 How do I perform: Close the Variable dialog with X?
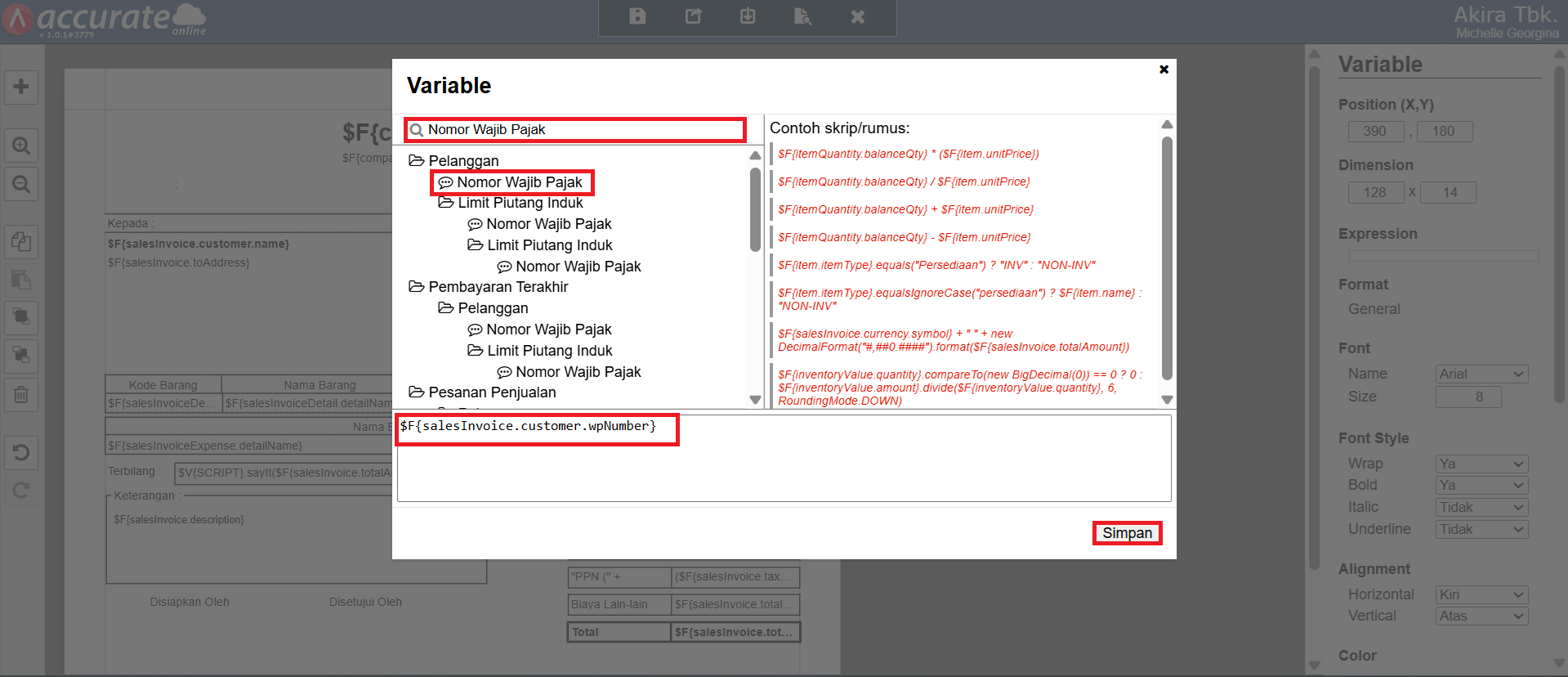click(1164, 69)
